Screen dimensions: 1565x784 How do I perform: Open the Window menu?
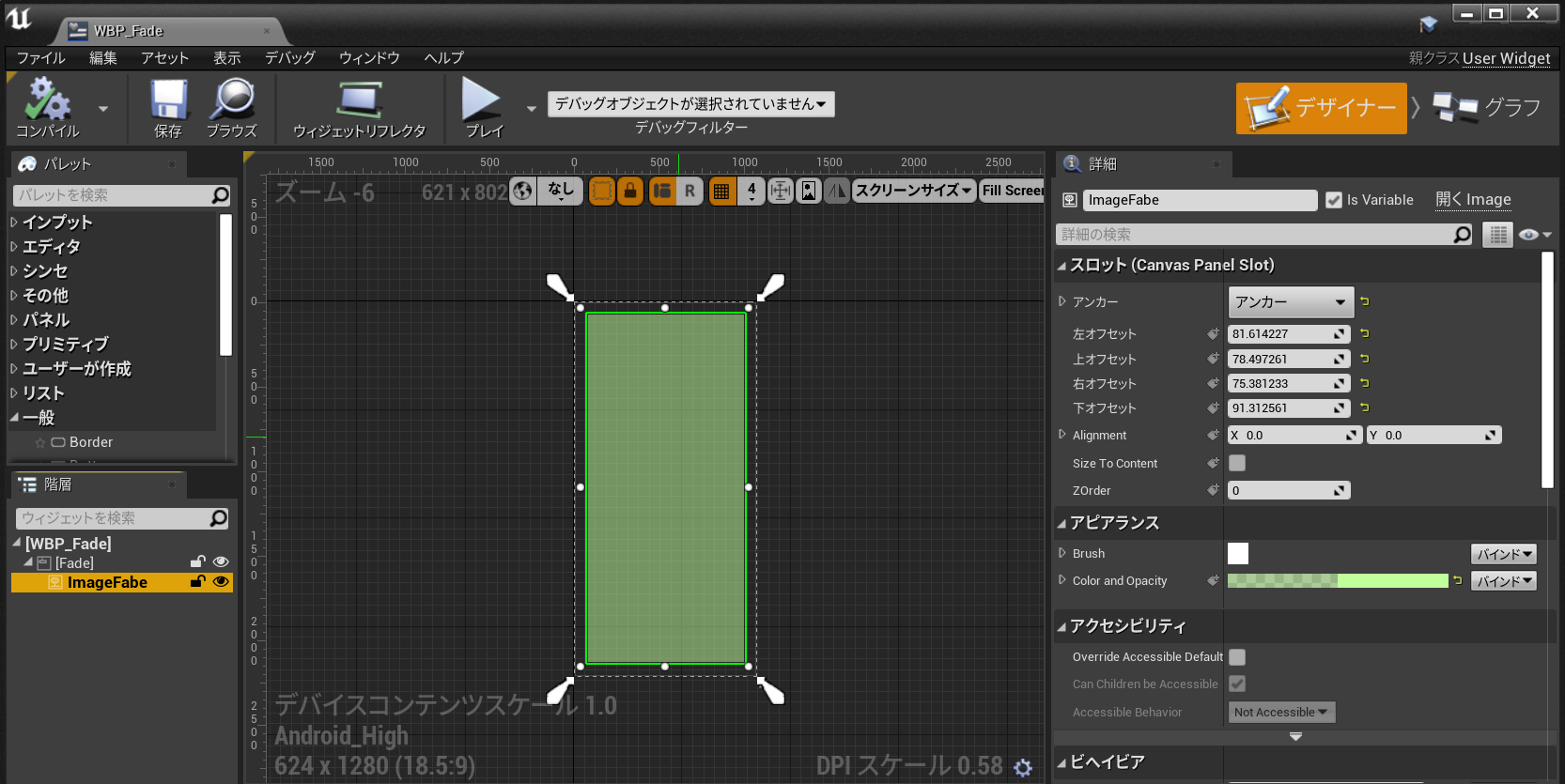(x=369, y=57)
